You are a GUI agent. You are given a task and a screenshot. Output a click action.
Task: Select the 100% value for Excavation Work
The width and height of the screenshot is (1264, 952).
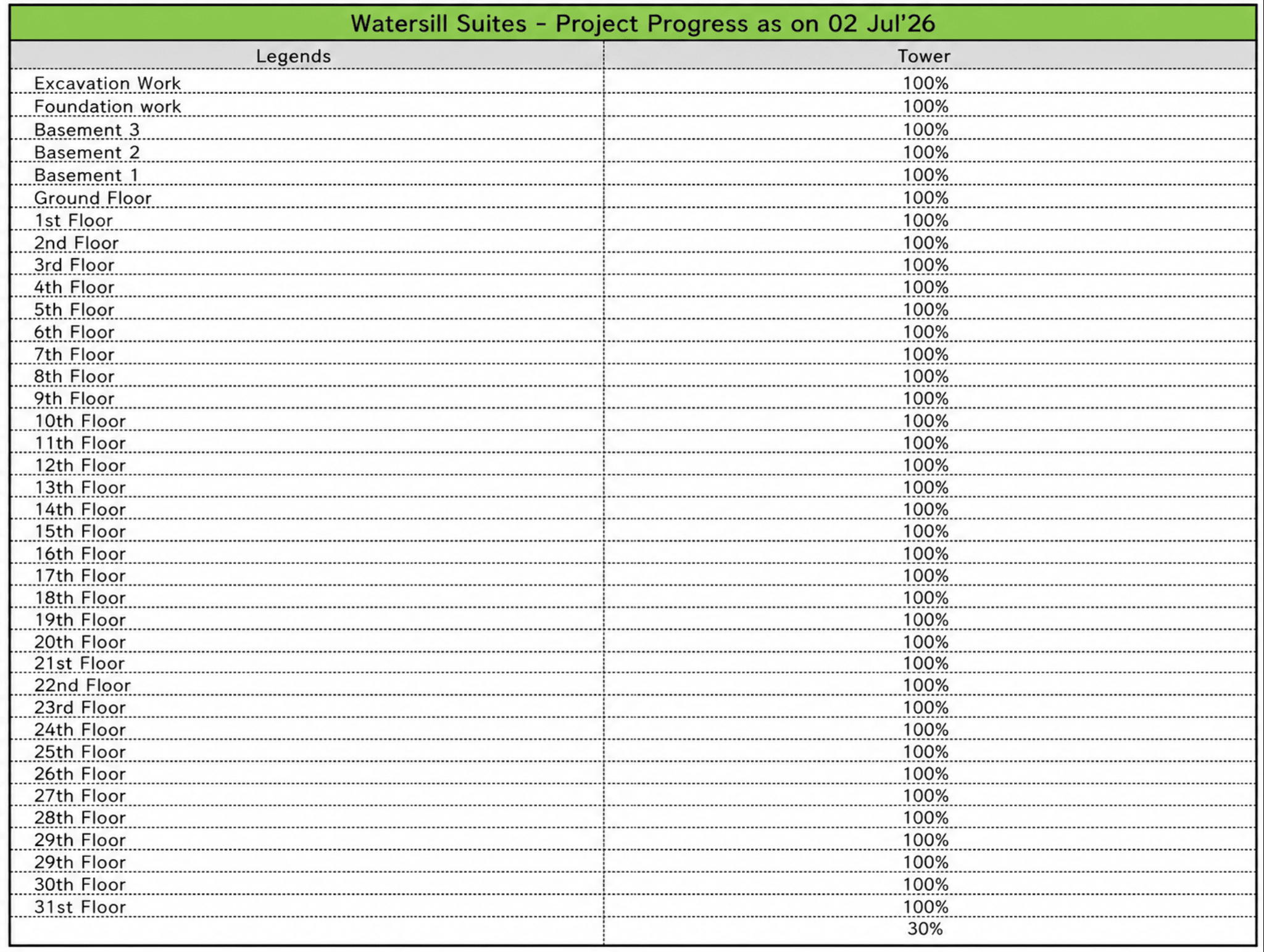point(926,83)
